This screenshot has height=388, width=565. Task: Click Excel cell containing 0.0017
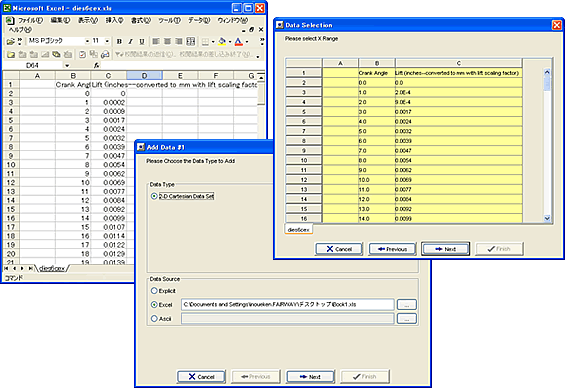108,120
